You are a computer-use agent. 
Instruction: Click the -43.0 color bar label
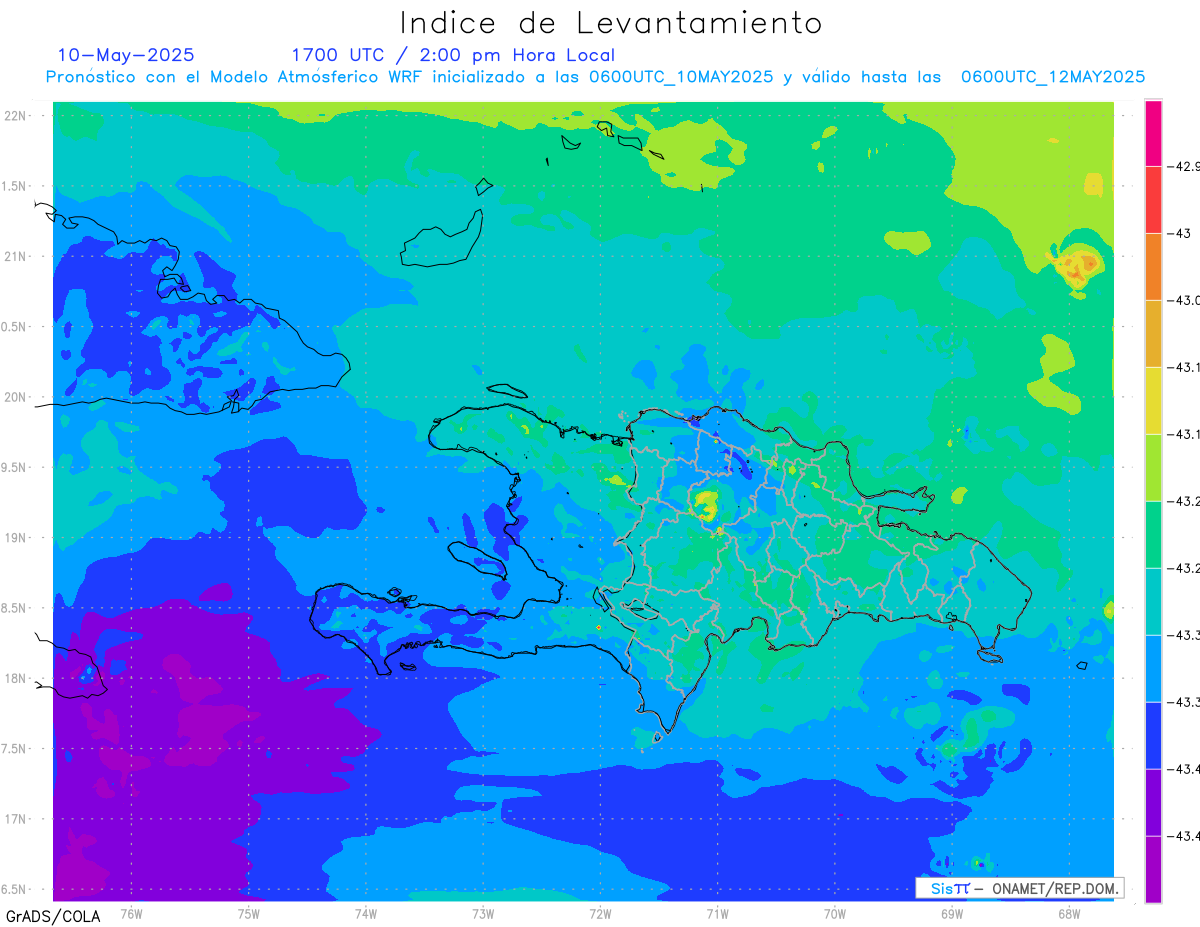point(1186,300)
